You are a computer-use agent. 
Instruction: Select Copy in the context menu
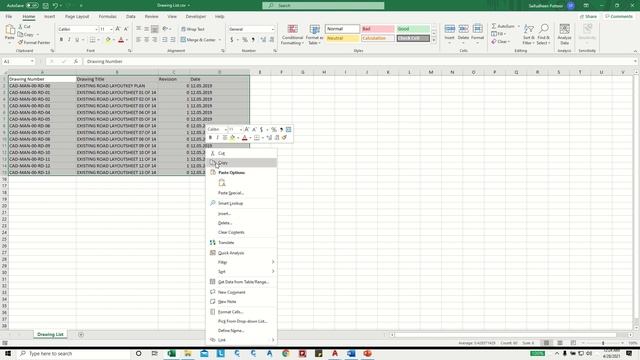[241, 163]
